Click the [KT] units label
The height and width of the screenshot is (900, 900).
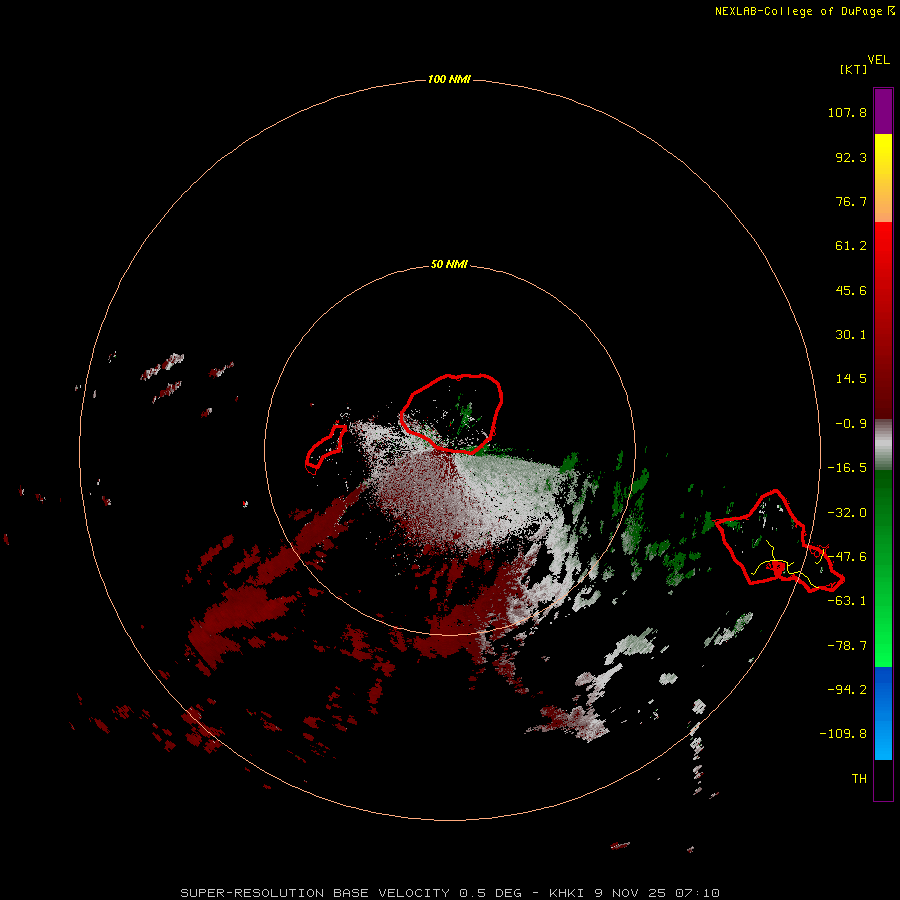(853, 69)
